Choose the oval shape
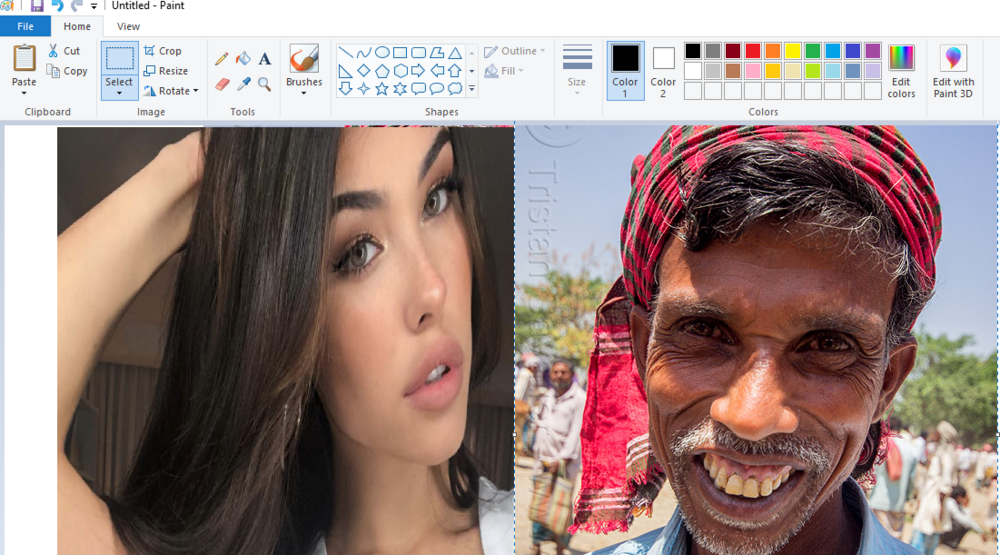The image size is (1000, 555). pos(382,52)
